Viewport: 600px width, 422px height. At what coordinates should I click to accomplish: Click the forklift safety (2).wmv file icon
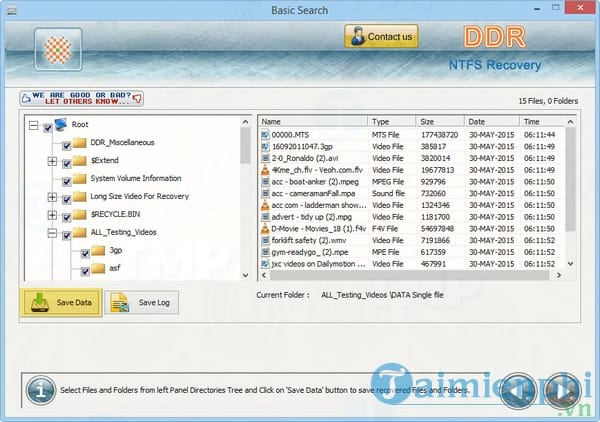pyautogui.click(x=265, y=241)
